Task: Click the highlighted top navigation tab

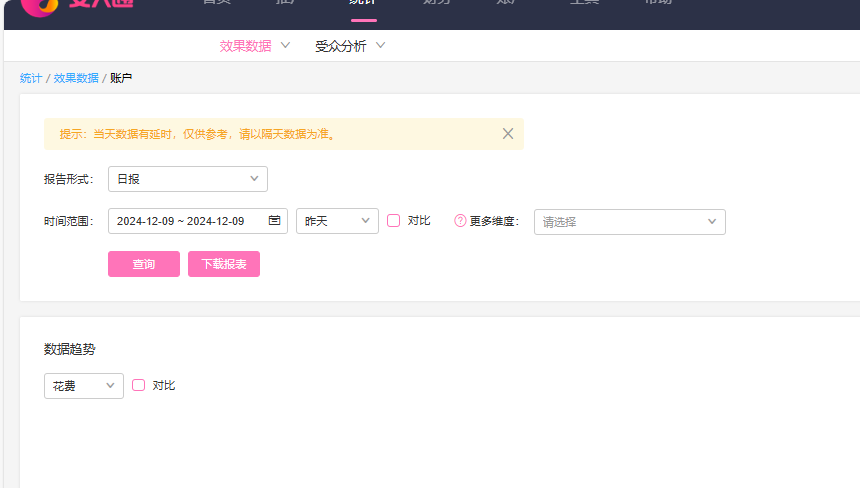Action: [x=364, y=5]
